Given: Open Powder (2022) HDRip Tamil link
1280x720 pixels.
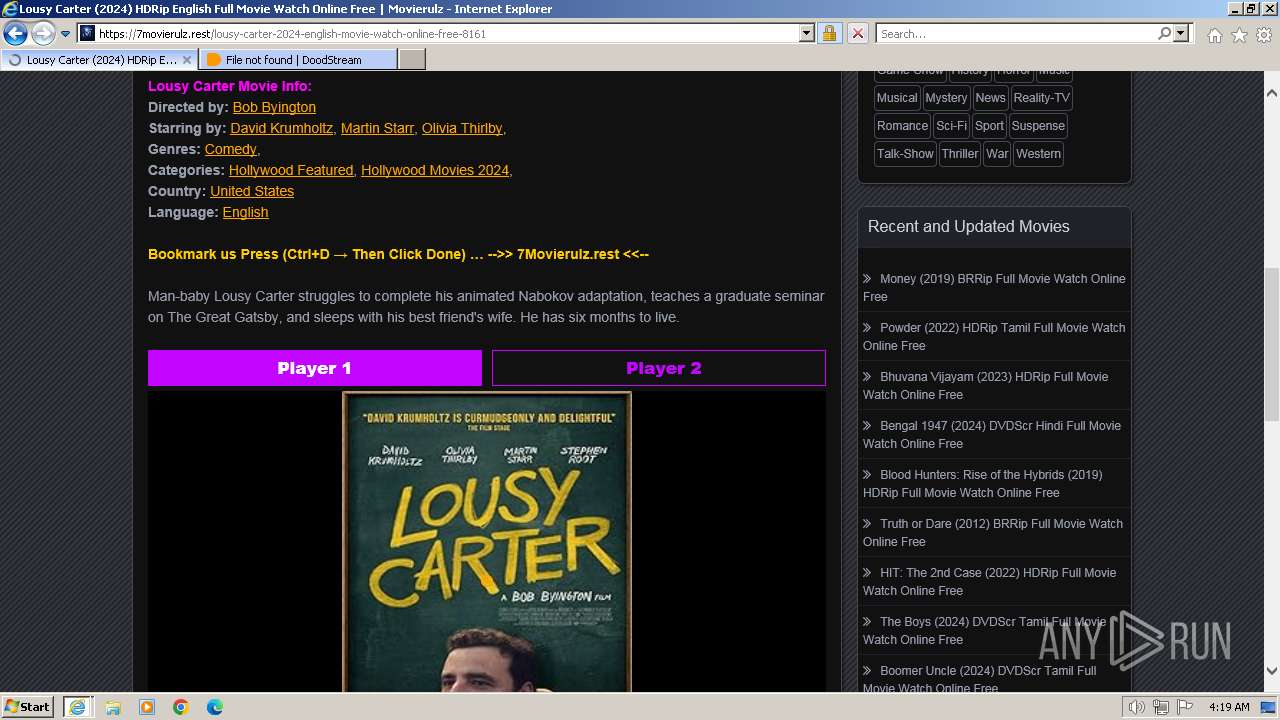Looking at the screenshot, I should click(x=994, y=337).
